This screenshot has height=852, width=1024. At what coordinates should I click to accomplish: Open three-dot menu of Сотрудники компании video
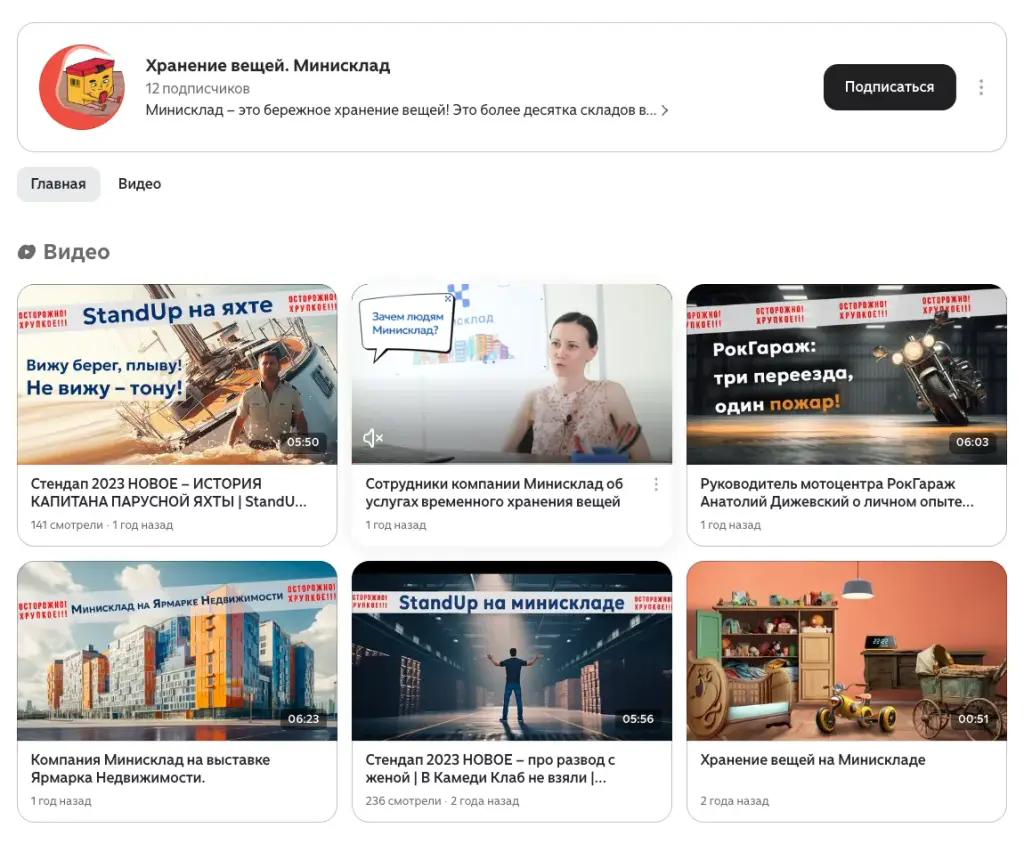click(x=656, y=484)
